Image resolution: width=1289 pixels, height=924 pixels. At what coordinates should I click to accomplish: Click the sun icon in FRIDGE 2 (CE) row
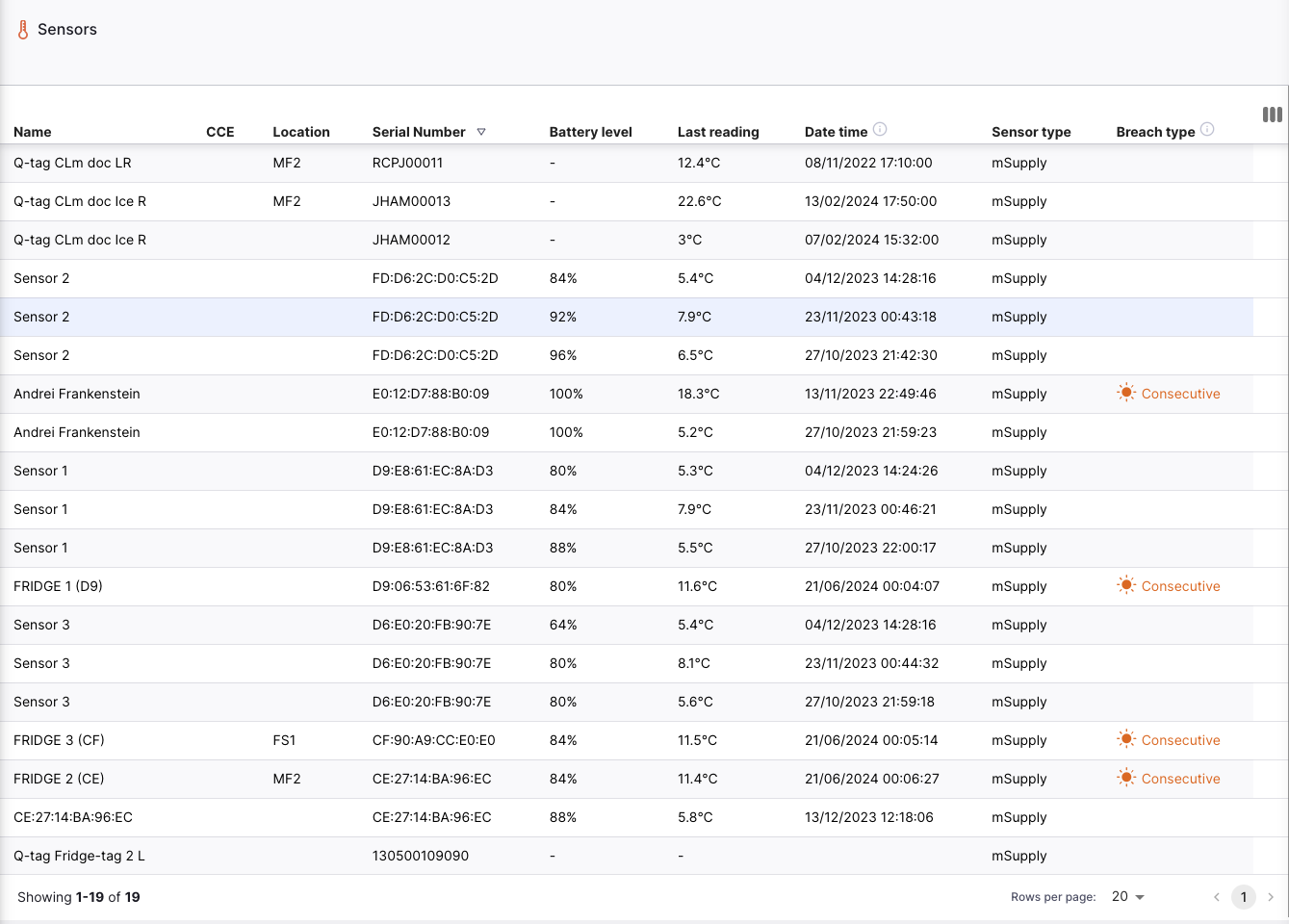[x=1126, y=778]
